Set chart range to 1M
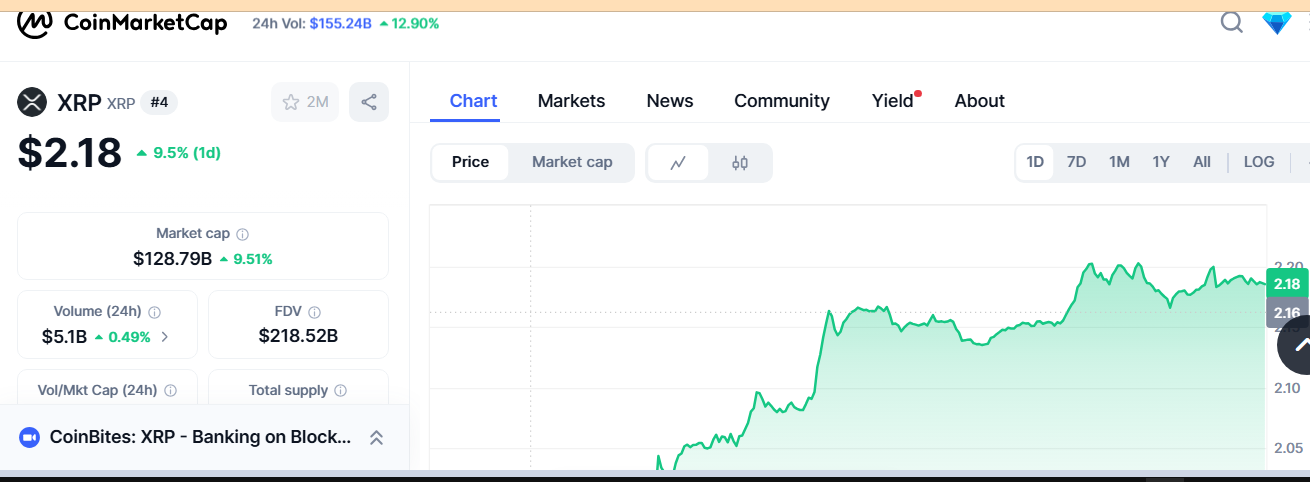1310x482 pixels. (x=1119, y=162)
